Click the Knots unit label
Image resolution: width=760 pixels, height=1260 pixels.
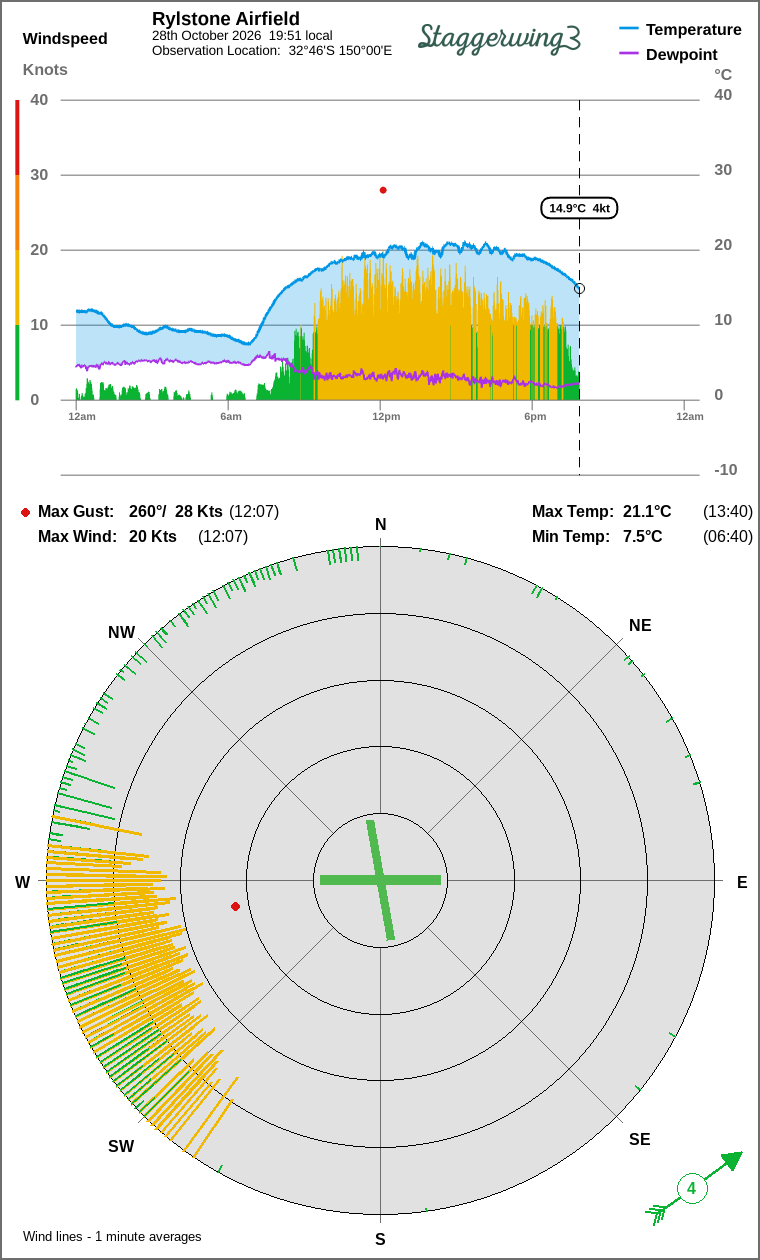tap(45, 69)
